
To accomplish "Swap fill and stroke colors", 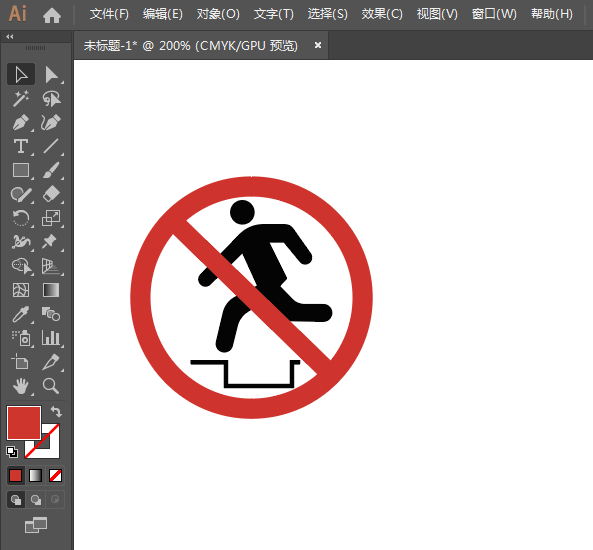I will tap(56, 411).
